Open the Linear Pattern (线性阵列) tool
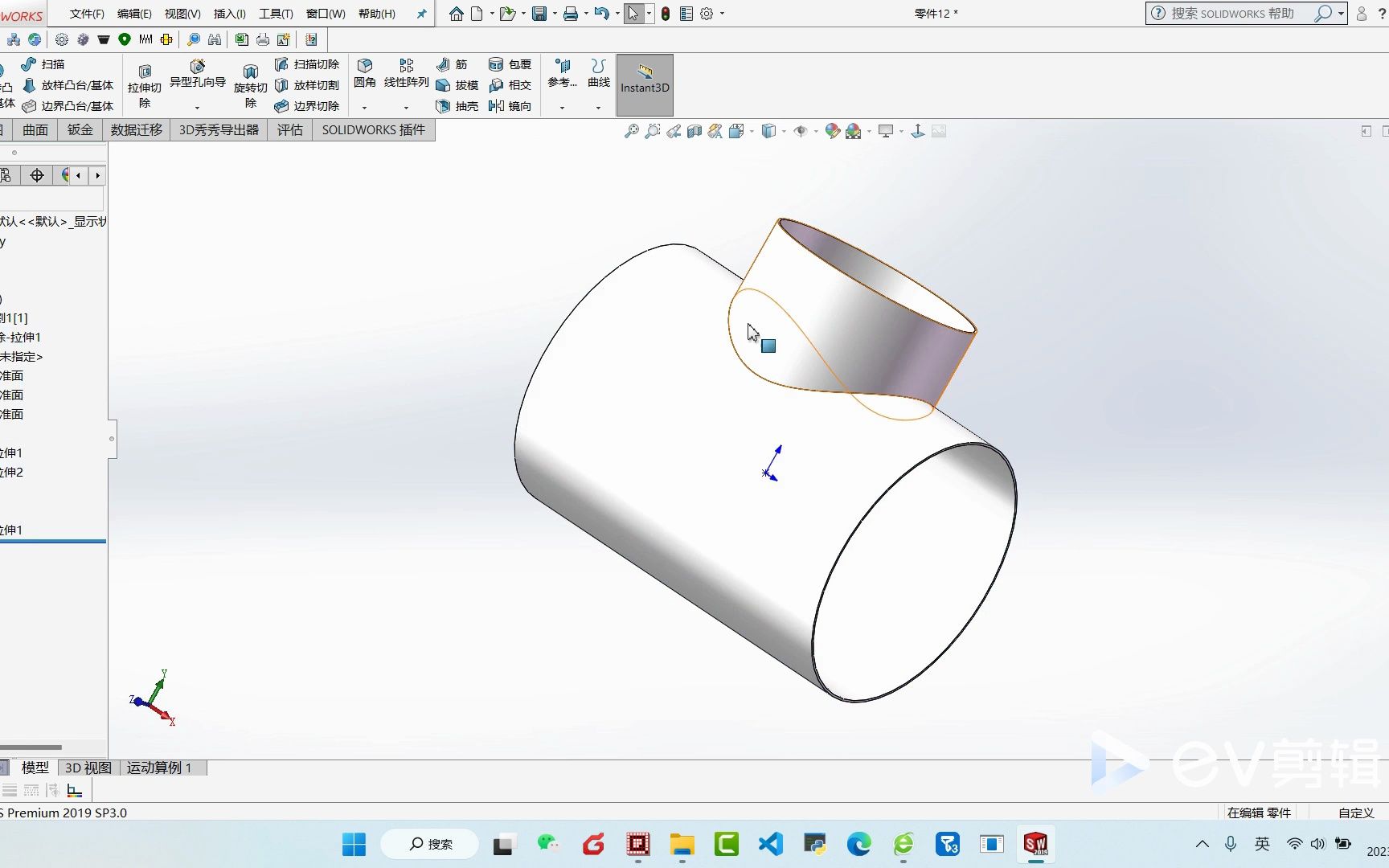 point(407,73)
